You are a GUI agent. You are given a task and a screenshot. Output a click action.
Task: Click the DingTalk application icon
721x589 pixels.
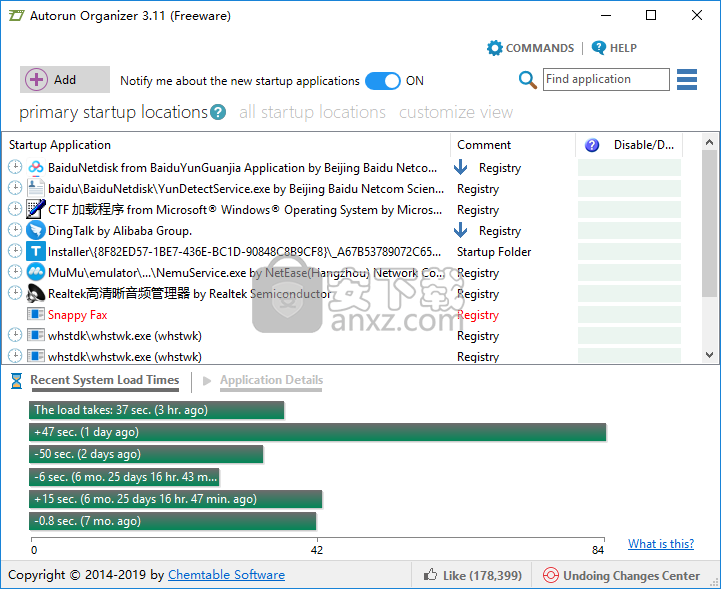point(36,231)
